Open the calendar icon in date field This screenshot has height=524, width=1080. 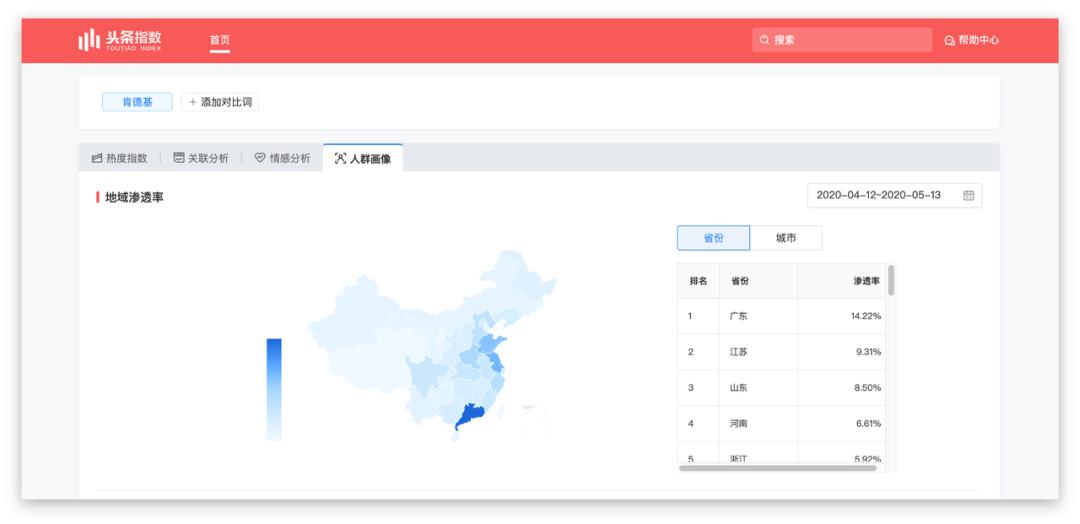(x=968, y=195)
